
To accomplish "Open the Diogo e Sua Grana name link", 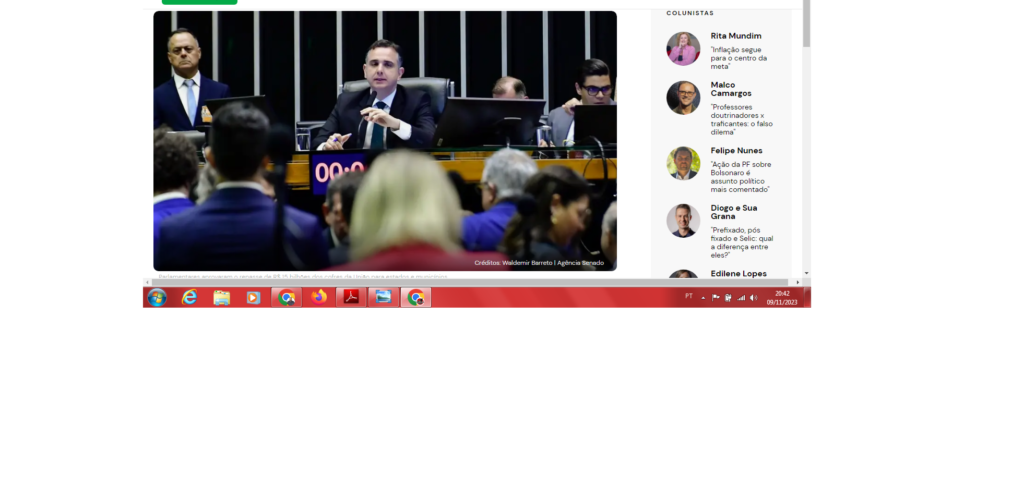I will pos(734,212).
